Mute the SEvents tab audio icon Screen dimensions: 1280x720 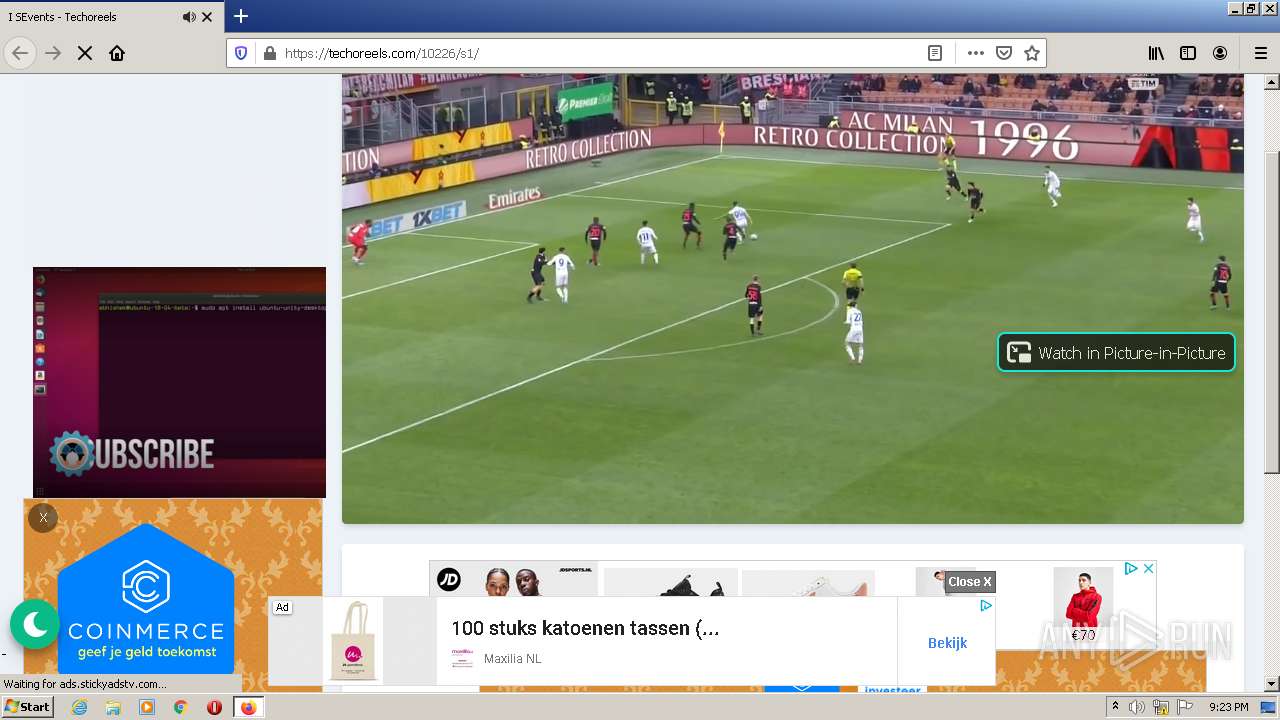(189, 17)
